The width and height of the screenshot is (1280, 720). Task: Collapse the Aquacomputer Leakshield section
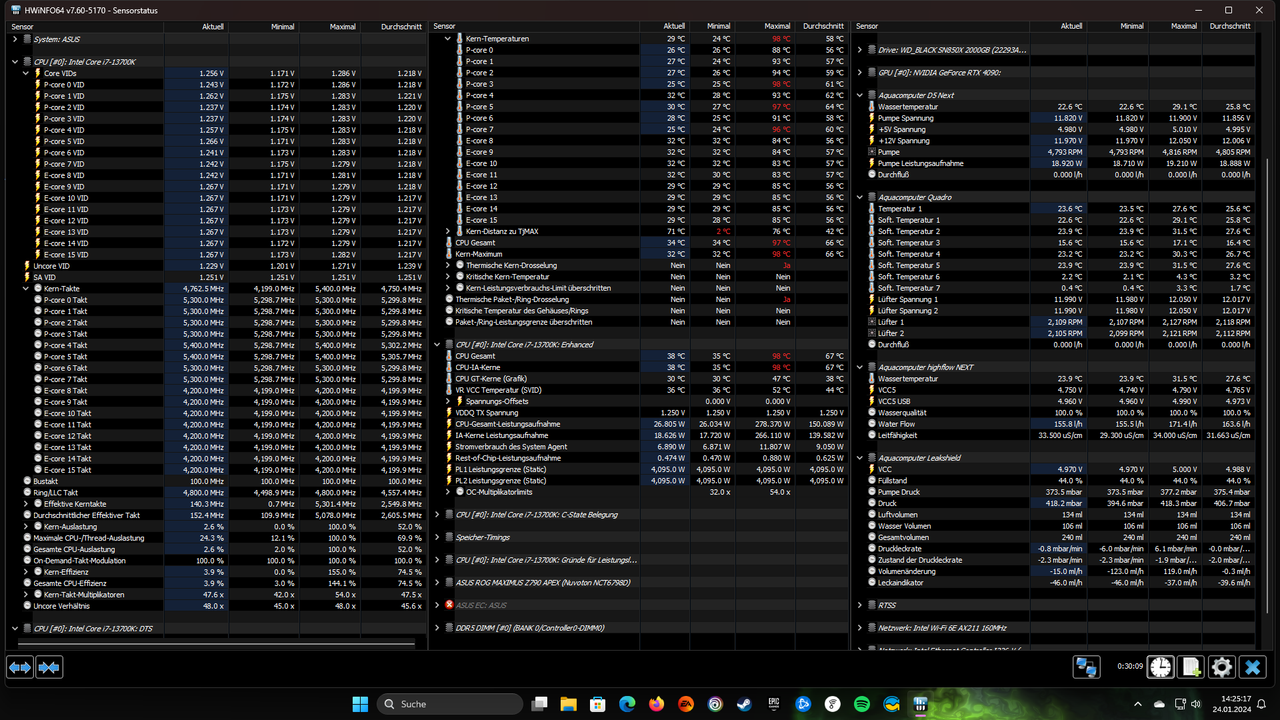click(860, 458)
